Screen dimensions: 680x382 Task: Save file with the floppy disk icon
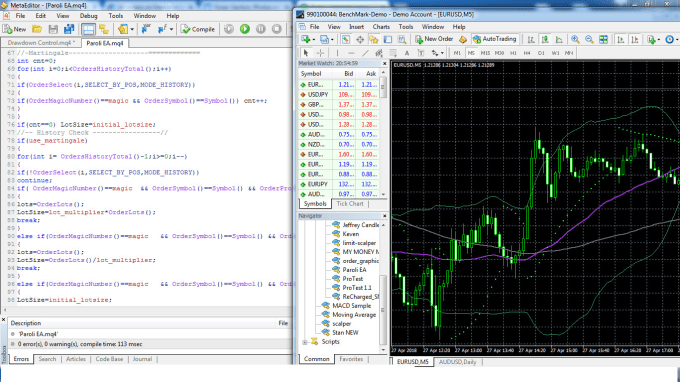(x=53, y=29)
